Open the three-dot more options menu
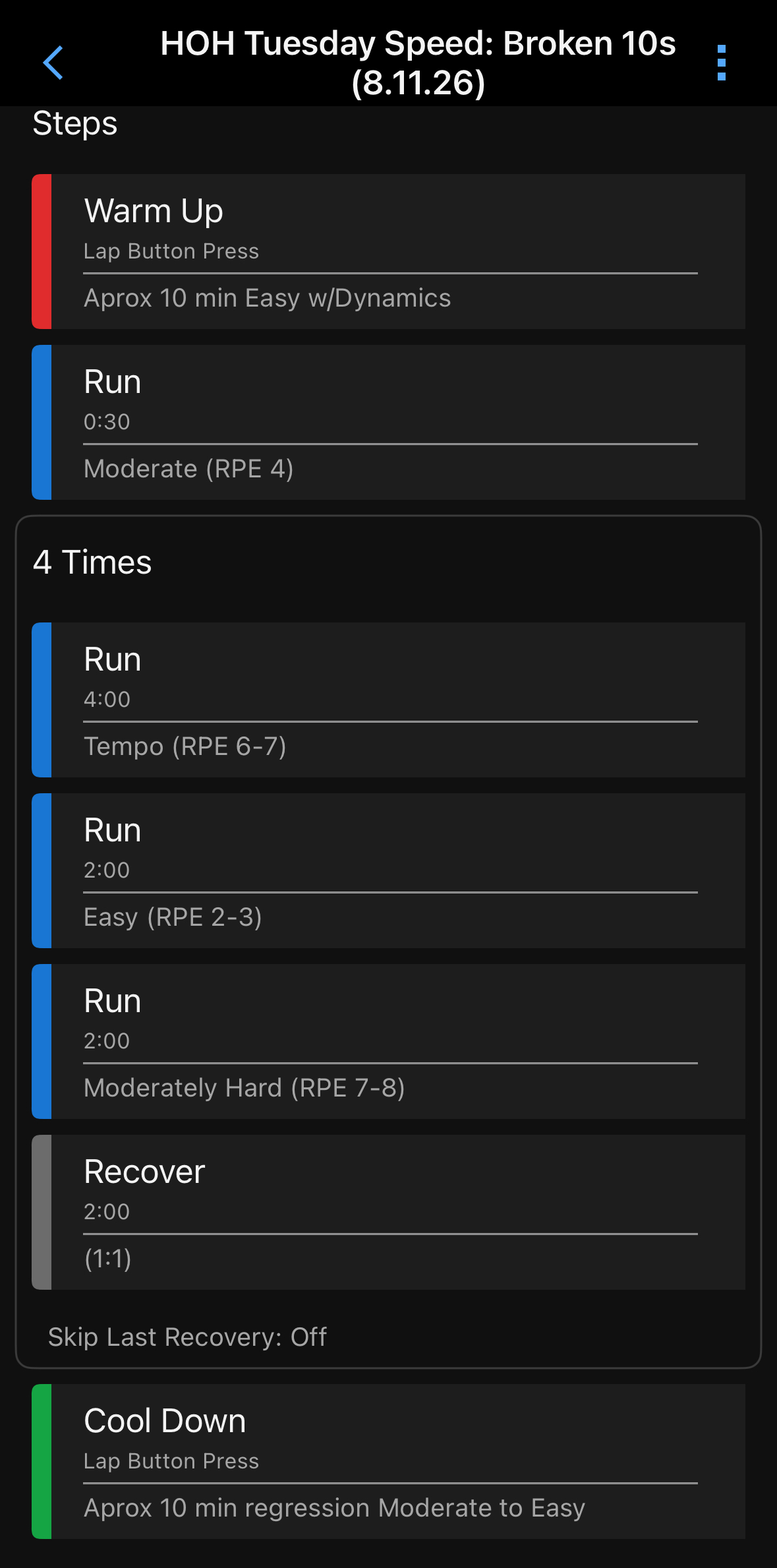The width and height of the screenshot is (777, 1568). 722,63
